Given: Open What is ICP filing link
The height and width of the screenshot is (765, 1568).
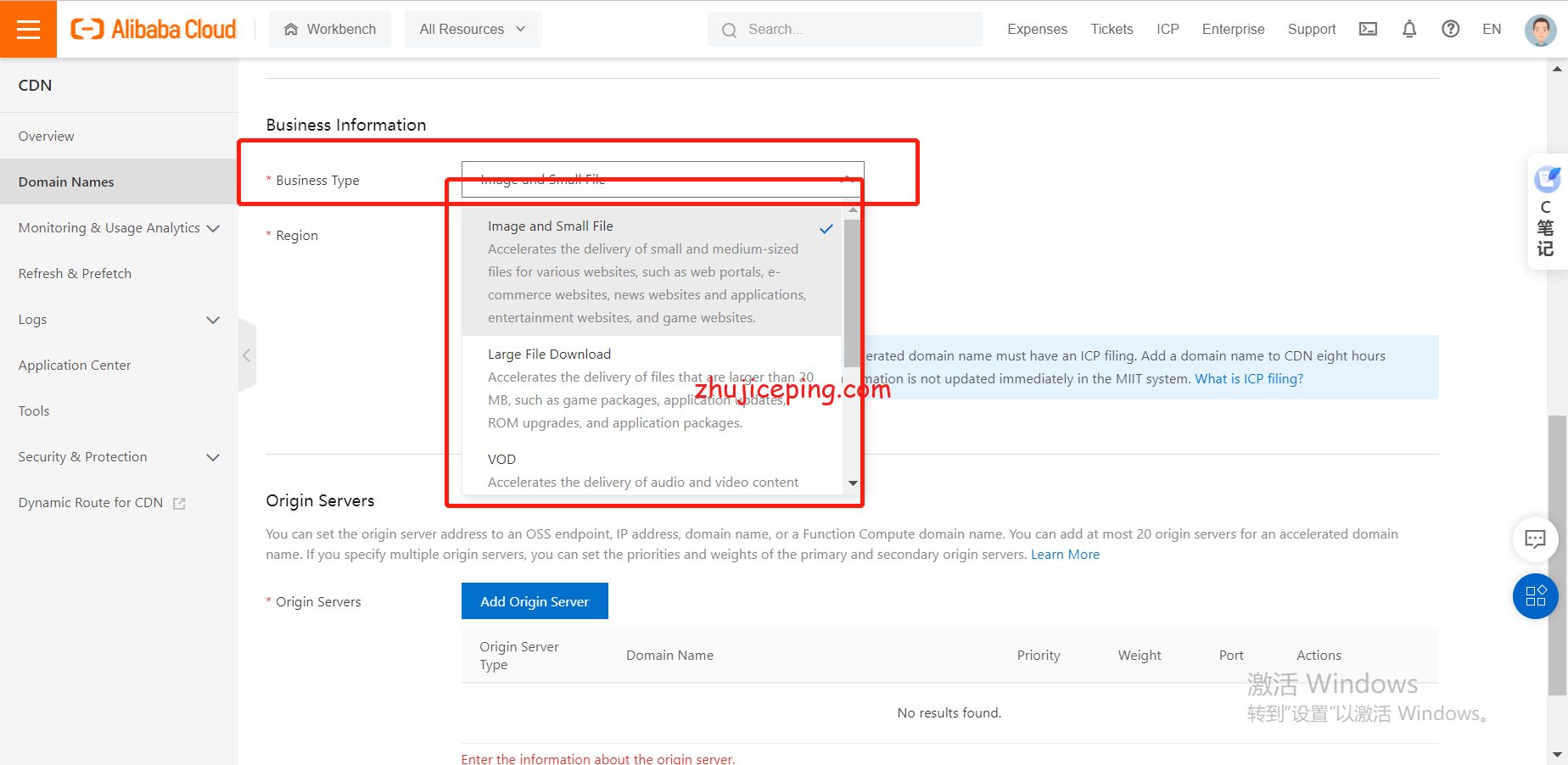Looking at the screenshot, I should pos(1249,378).
